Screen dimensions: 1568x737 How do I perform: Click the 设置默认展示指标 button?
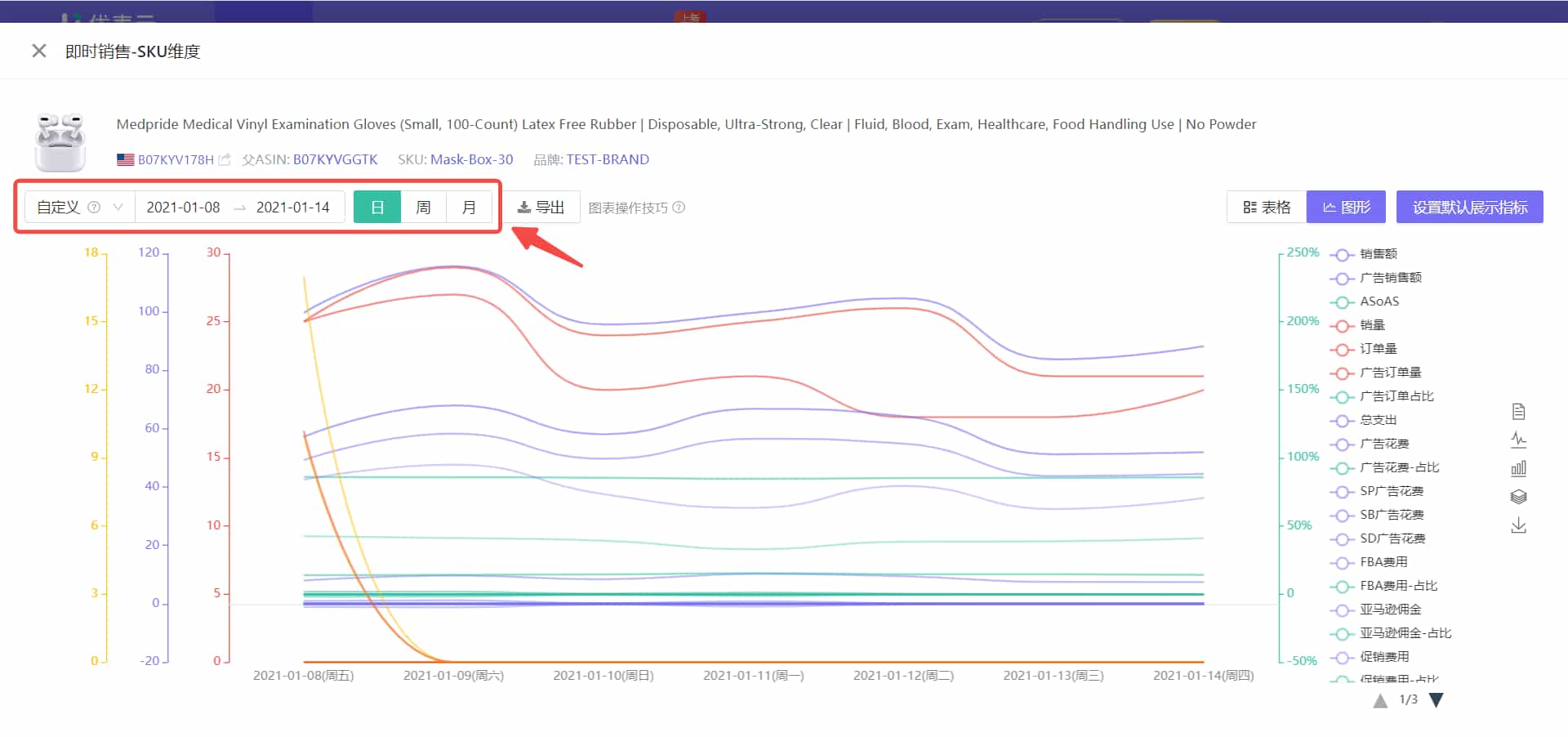coord(1469,208)
